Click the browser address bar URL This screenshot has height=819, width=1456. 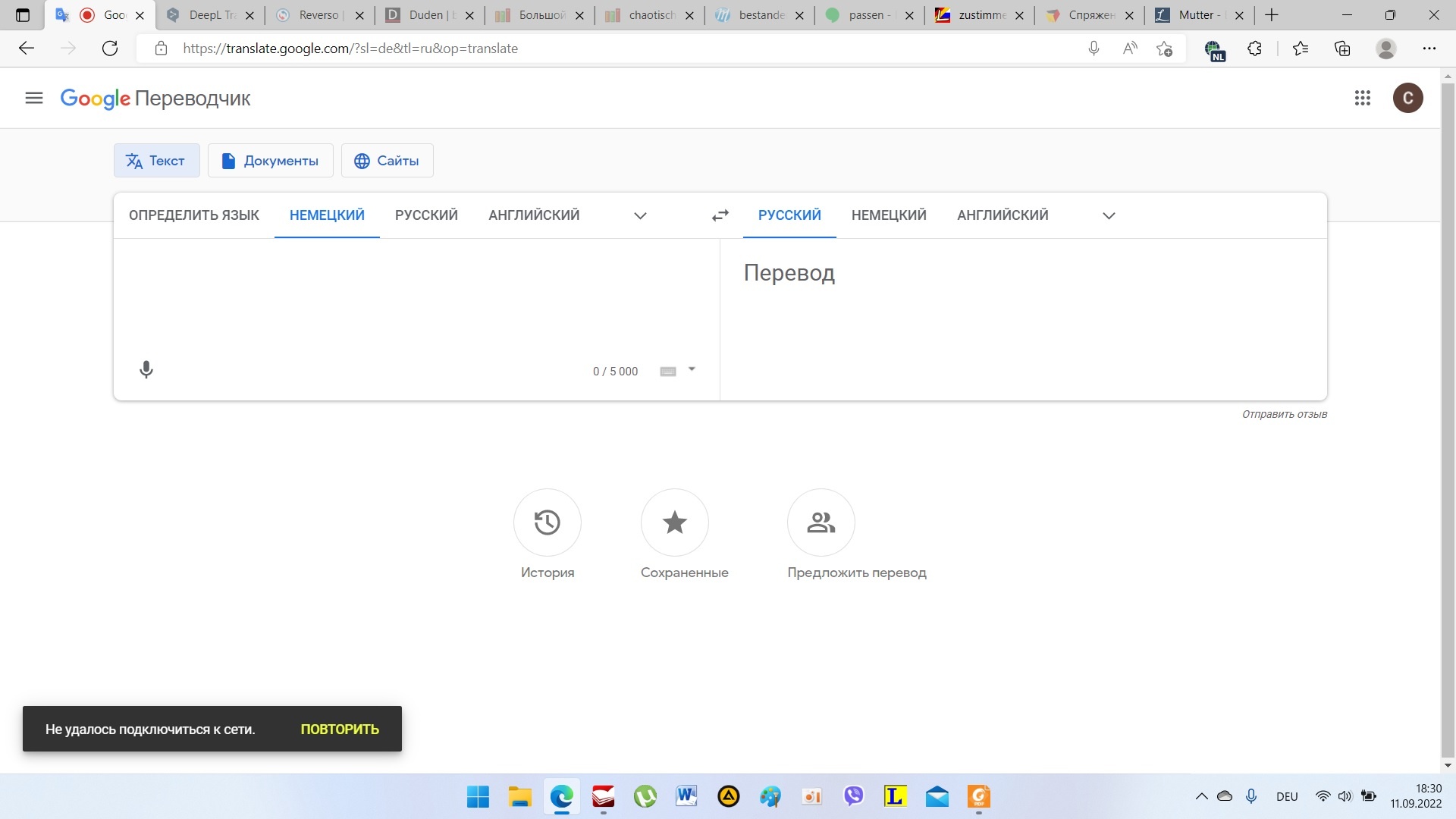[x=350, y=49]
